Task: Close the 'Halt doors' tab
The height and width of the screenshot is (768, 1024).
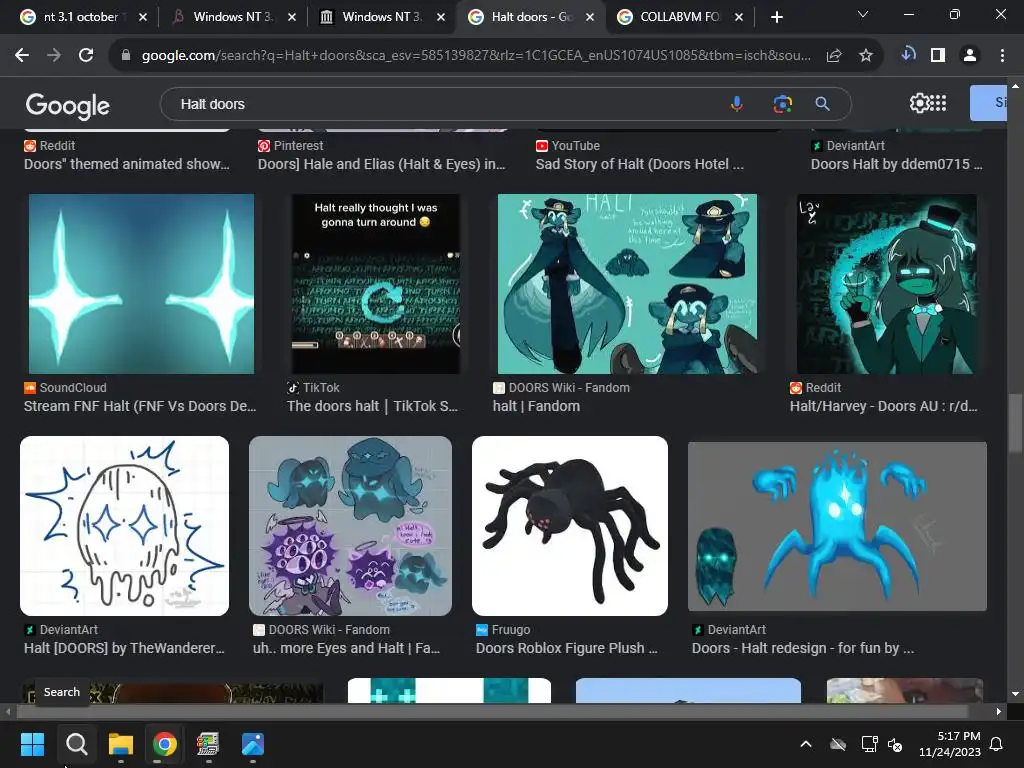Action: point(590,17)
